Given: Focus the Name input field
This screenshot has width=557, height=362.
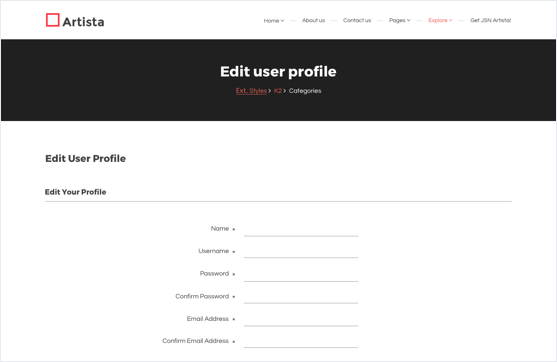Looking at the screenshot, I should (x=301, y=229).
